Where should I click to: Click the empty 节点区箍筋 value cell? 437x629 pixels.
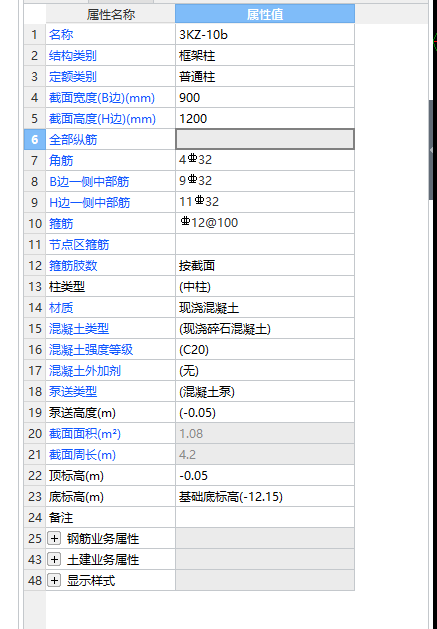265,244
